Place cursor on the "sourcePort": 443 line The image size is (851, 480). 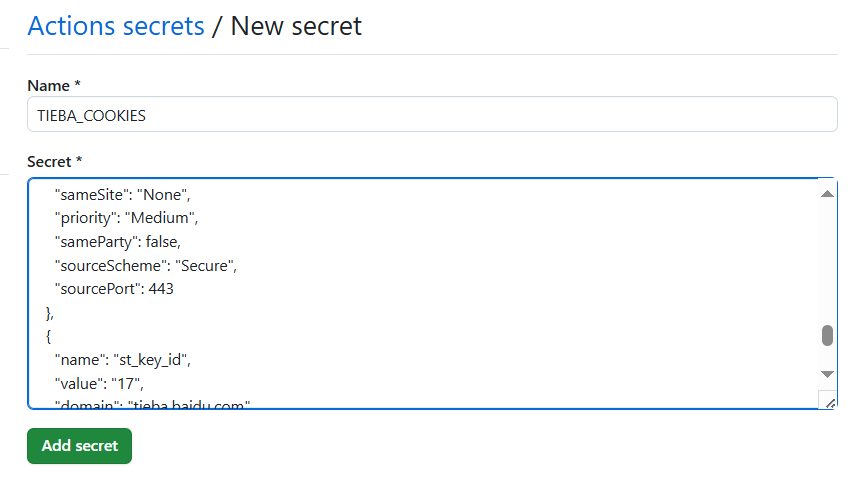(114, 289)
